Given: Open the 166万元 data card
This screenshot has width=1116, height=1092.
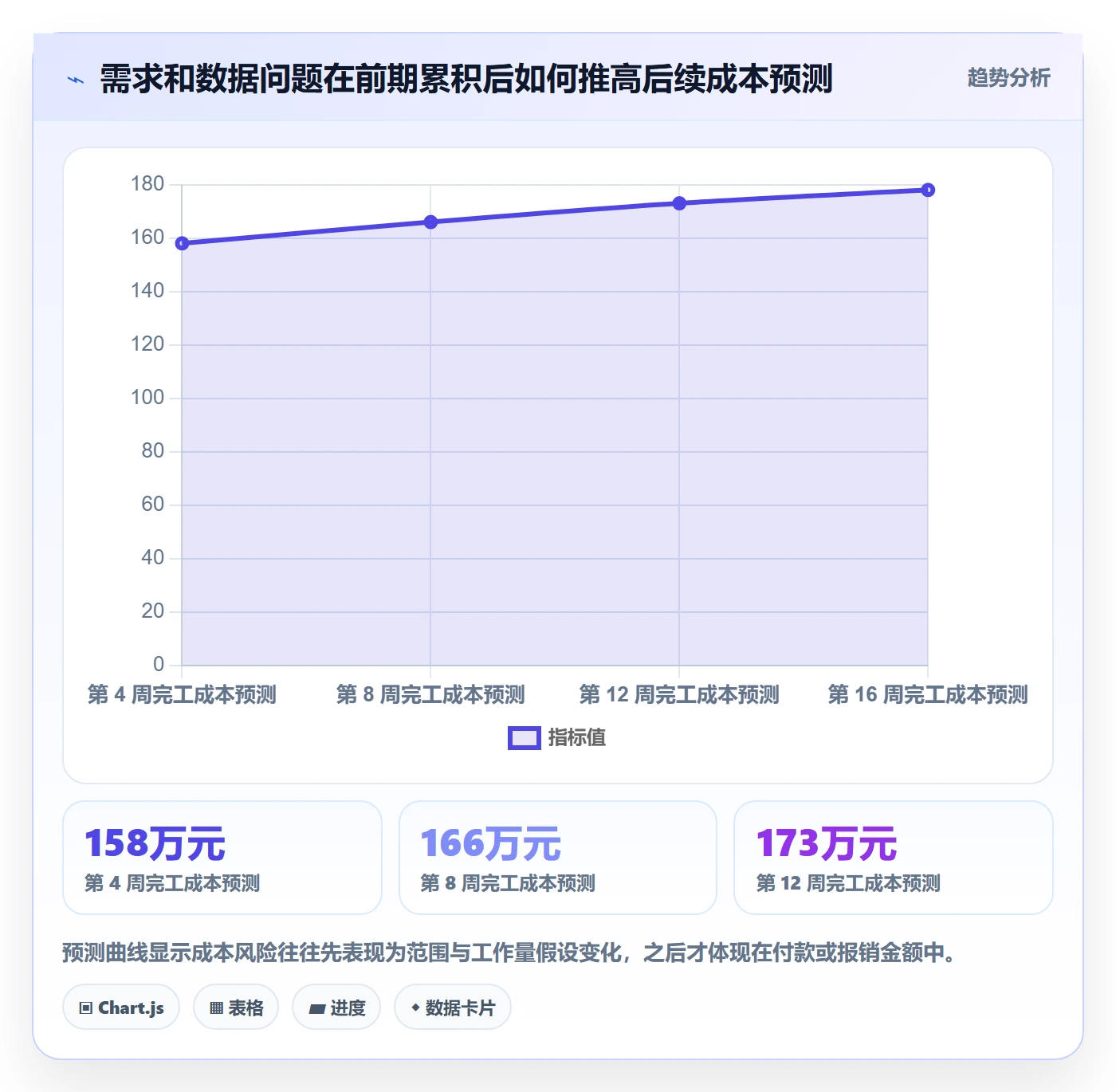Looking at the screenshot, I should (558, 858).
